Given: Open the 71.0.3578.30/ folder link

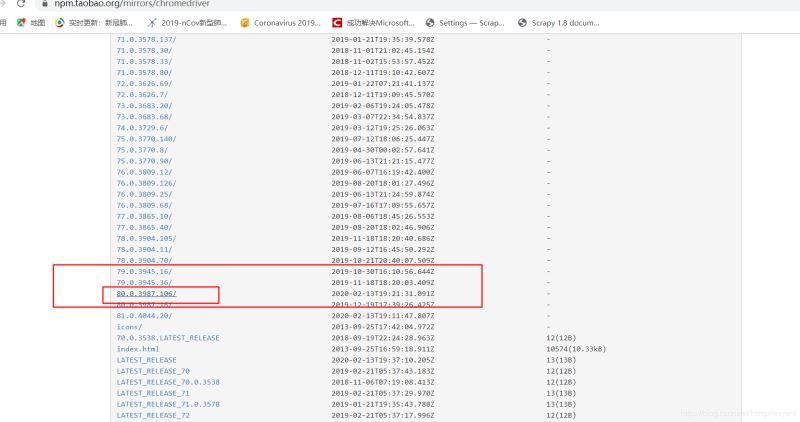Looking at the screenshot, I should 144,51.
